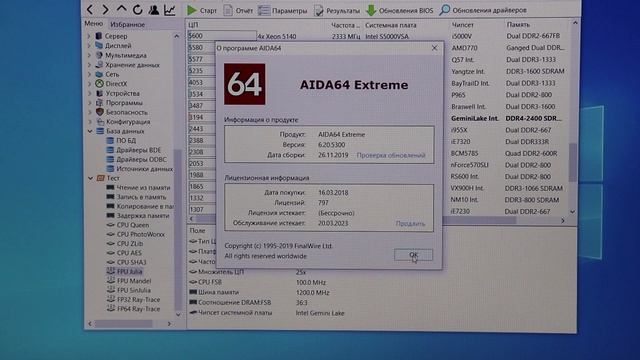Open FP32 Ray-Trace benchmark
The image size is (640, 360).
click(138, 300)
